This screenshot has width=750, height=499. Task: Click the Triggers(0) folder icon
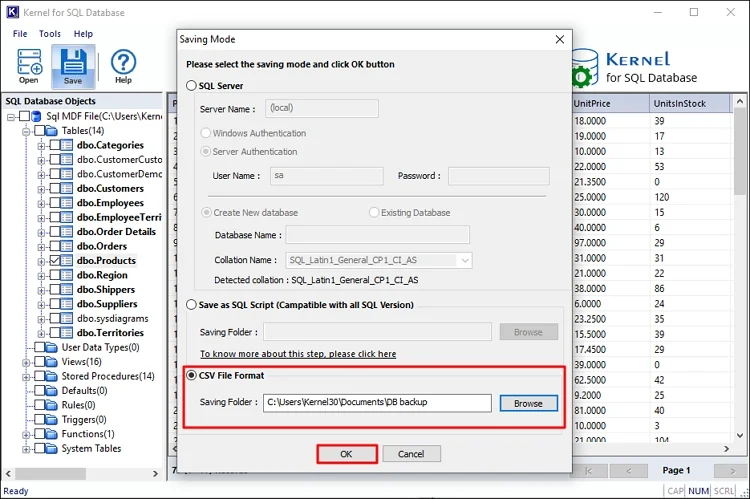[51, 420]
